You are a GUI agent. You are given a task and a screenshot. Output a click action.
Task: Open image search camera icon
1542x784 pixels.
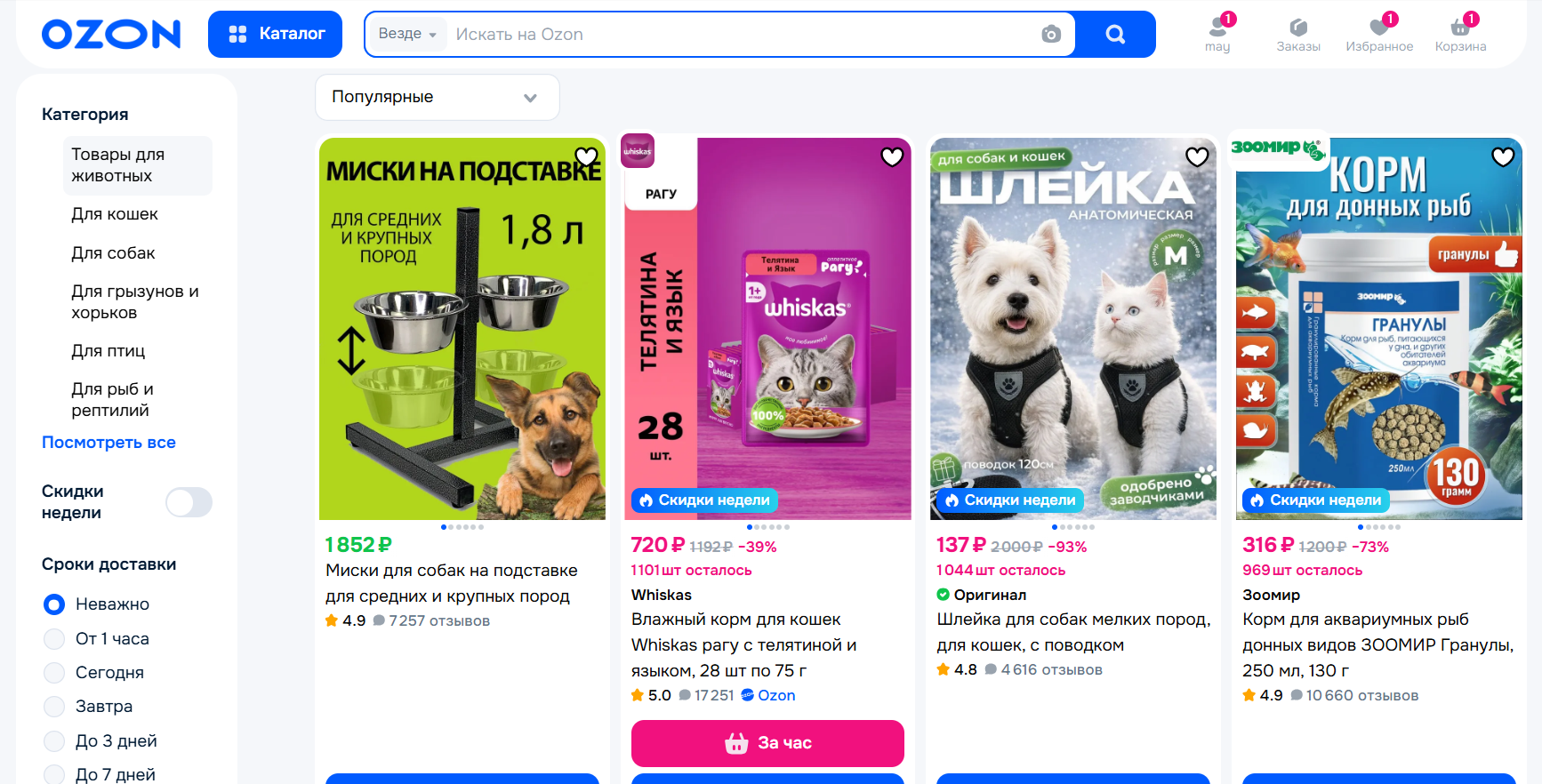pyautogui.click(x=1051, y=34)
